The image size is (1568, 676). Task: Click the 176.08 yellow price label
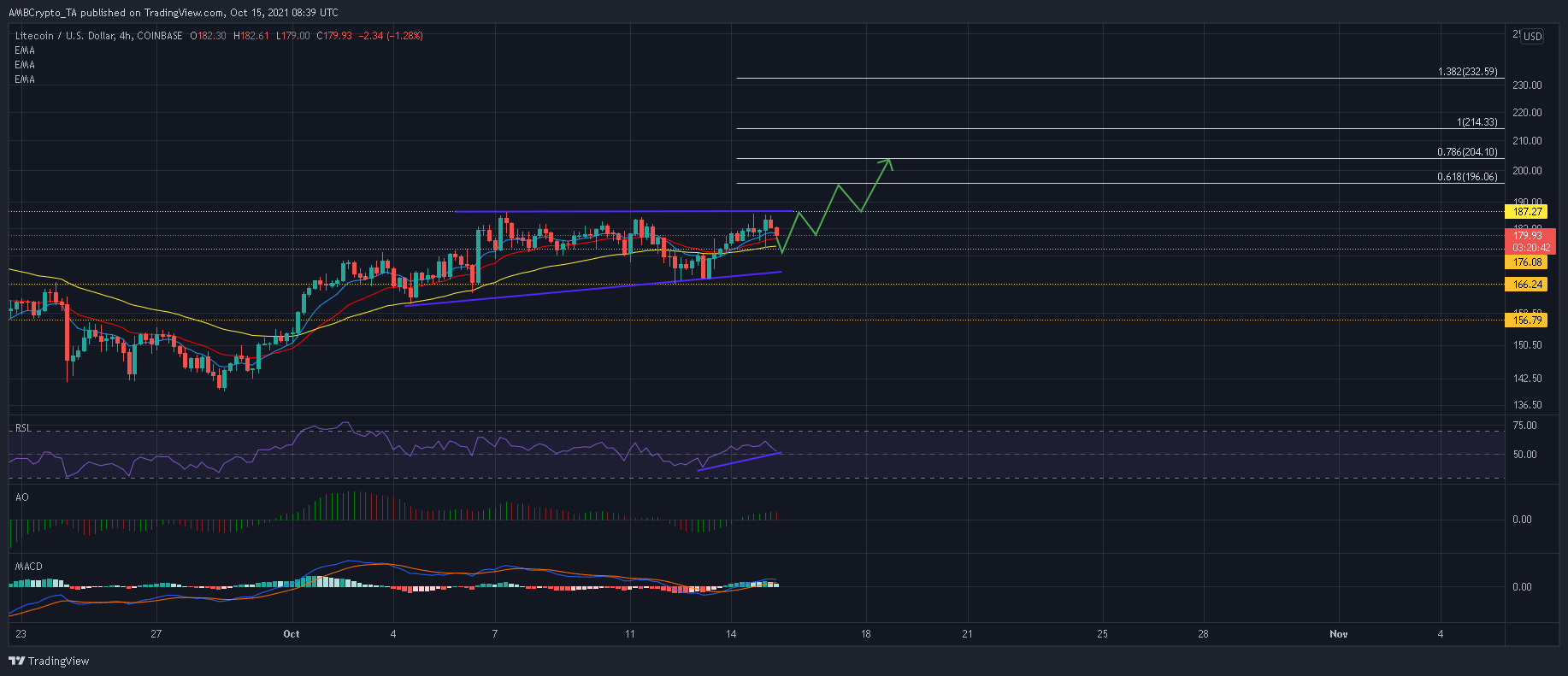pos(1527,262)
